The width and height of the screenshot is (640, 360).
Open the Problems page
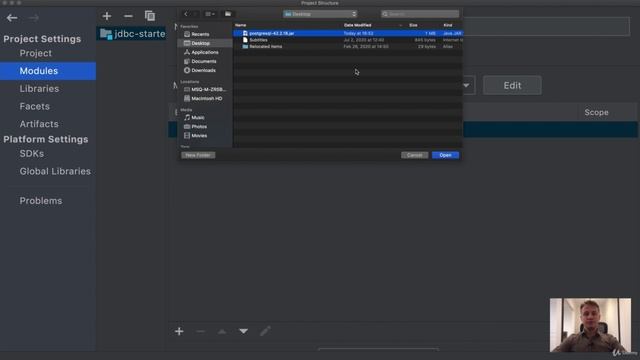coord(41,200)
